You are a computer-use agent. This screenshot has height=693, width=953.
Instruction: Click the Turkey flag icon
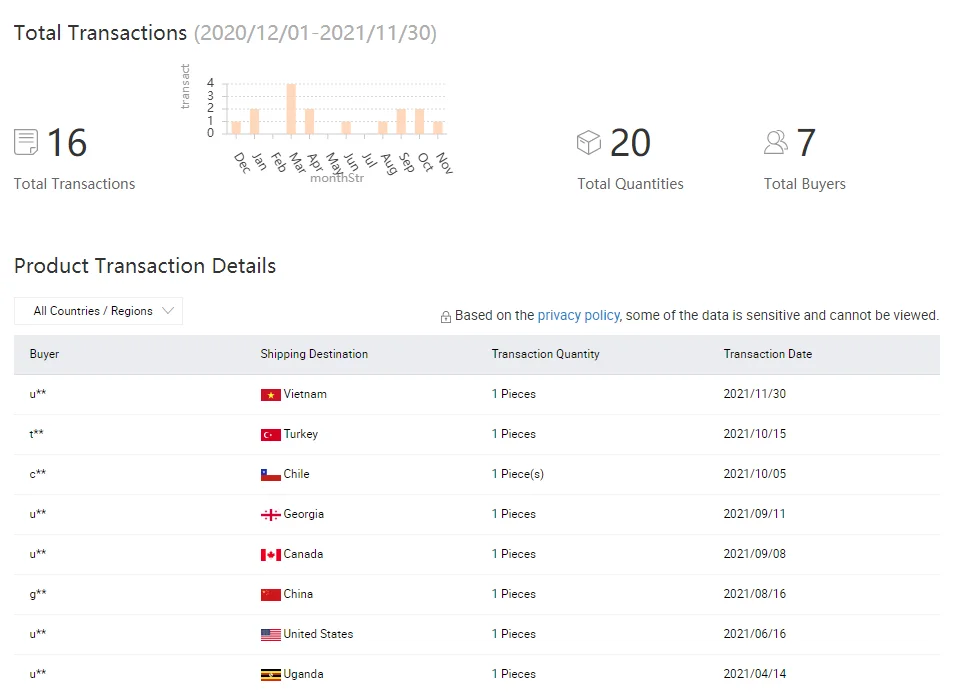(270, 435)
